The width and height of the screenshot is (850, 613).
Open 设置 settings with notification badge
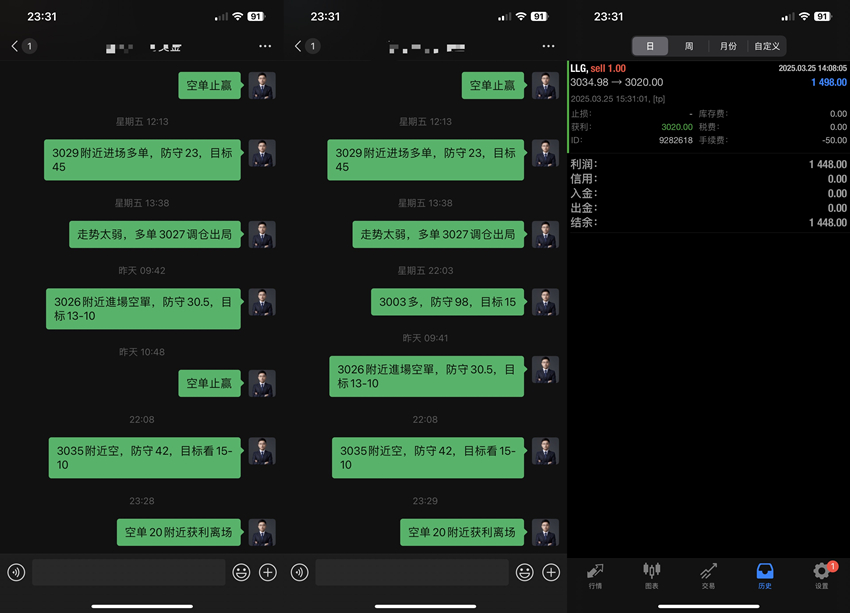tap(822, 576)
